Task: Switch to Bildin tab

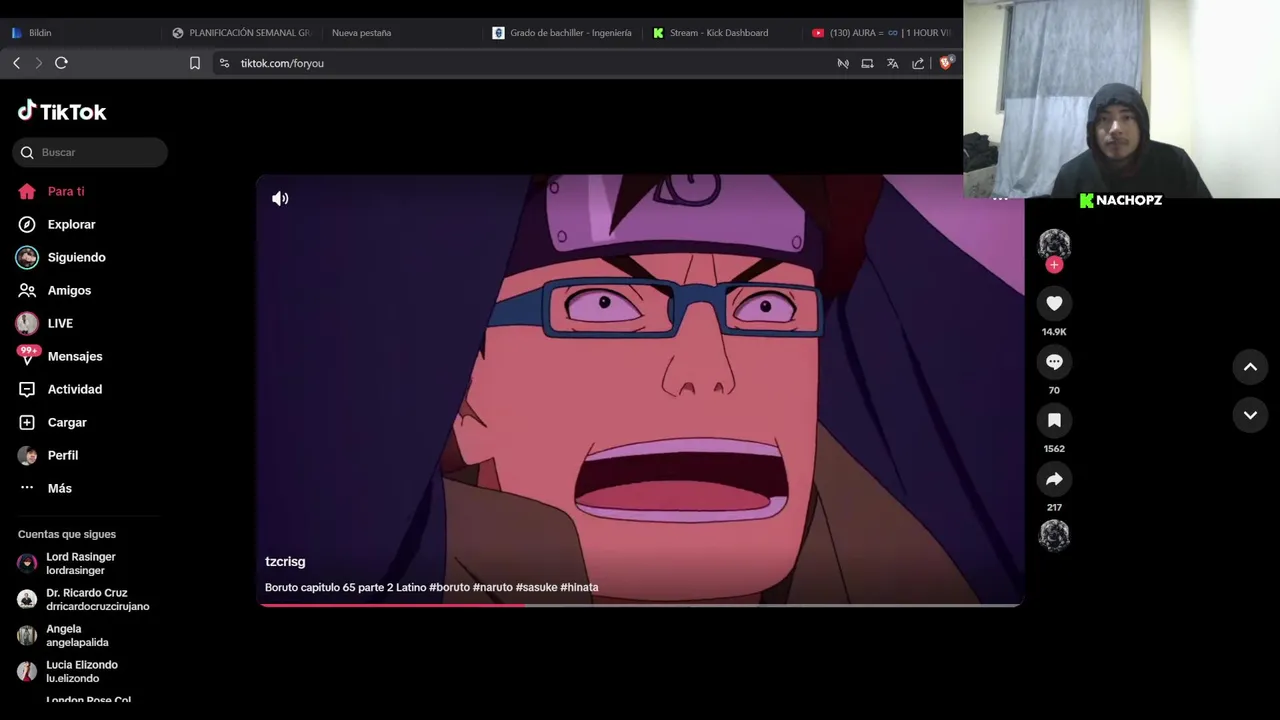Action: [x=80, y=33]
